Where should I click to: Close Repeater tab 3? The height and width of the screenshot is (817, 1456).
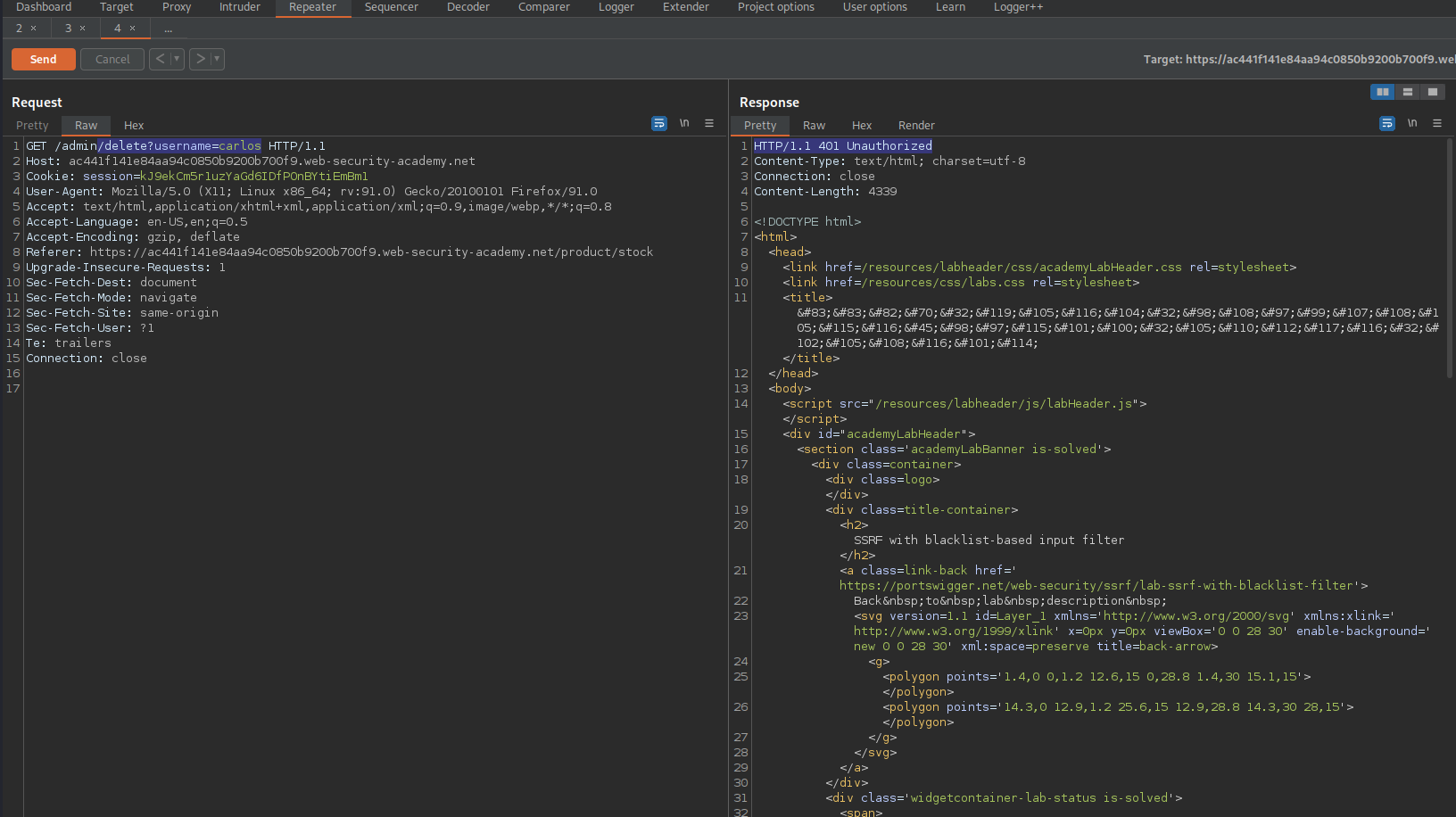coord(83,29)
